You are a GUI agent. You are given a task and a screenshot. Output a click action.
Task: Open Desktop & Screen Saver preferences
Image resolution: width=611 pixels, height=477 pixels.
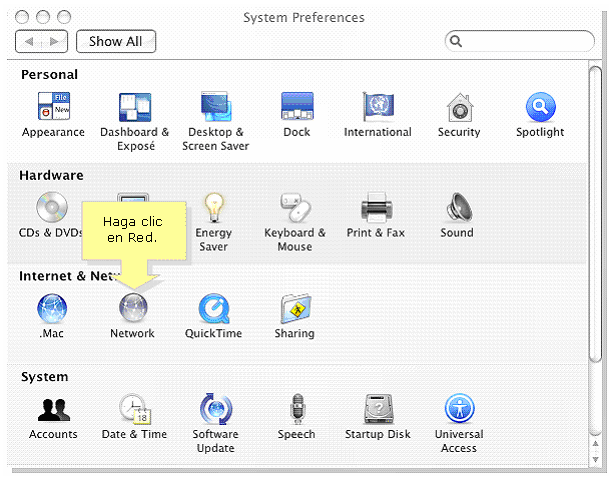pyautogui.click(x=215, y=107)
